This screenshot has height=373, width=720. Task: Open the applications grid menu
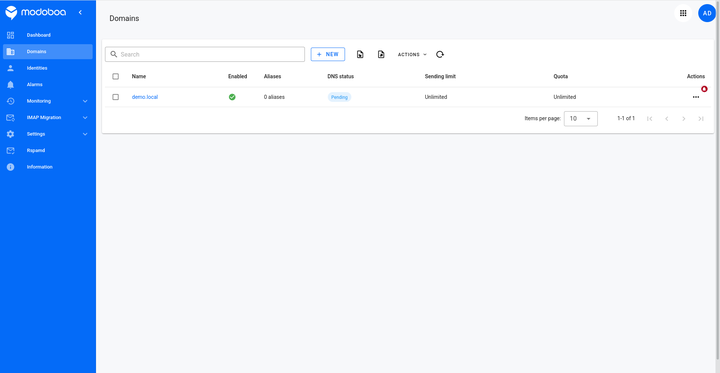point(683,13)
